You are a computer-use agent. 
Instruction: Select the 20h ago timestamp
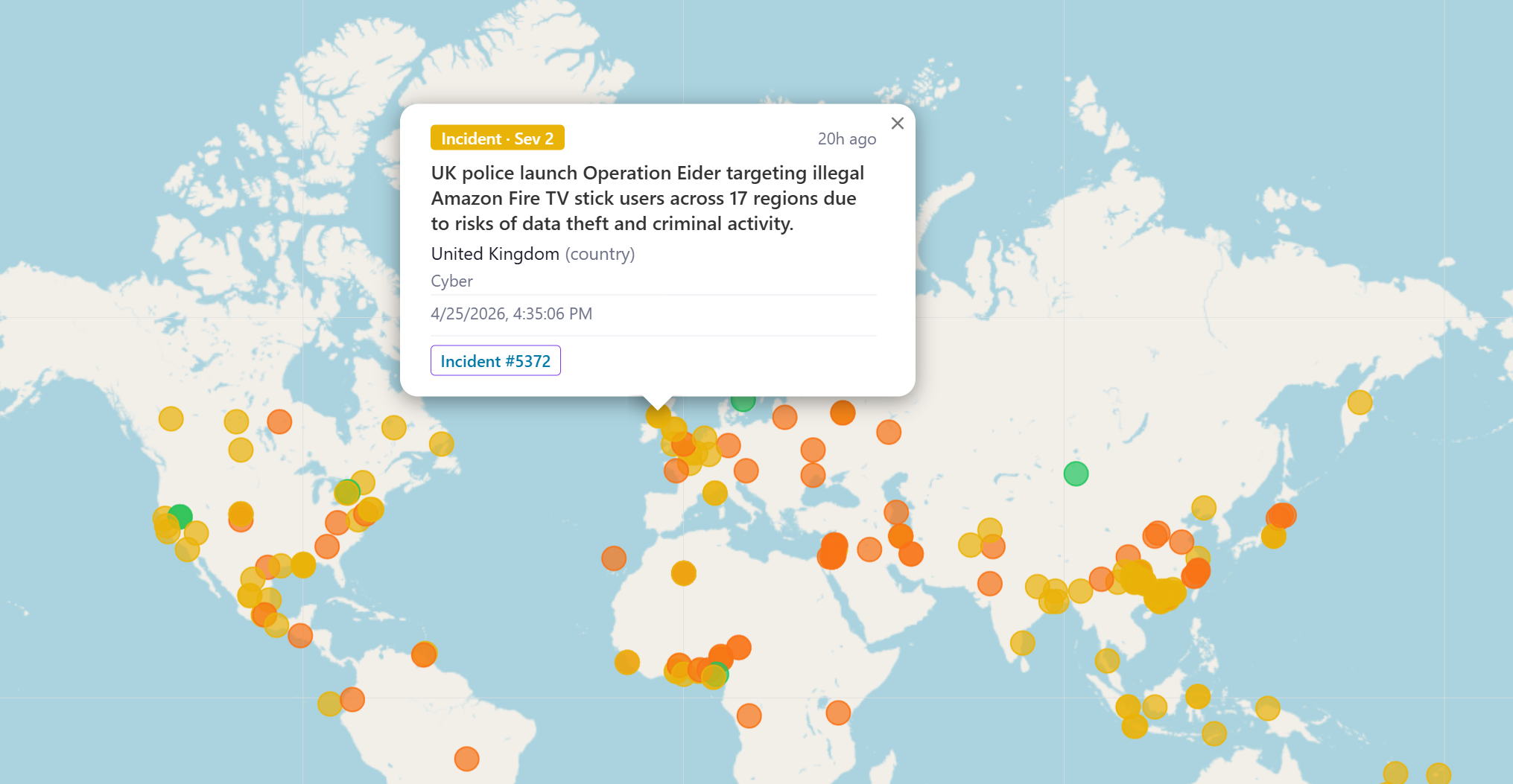(847, 138)
